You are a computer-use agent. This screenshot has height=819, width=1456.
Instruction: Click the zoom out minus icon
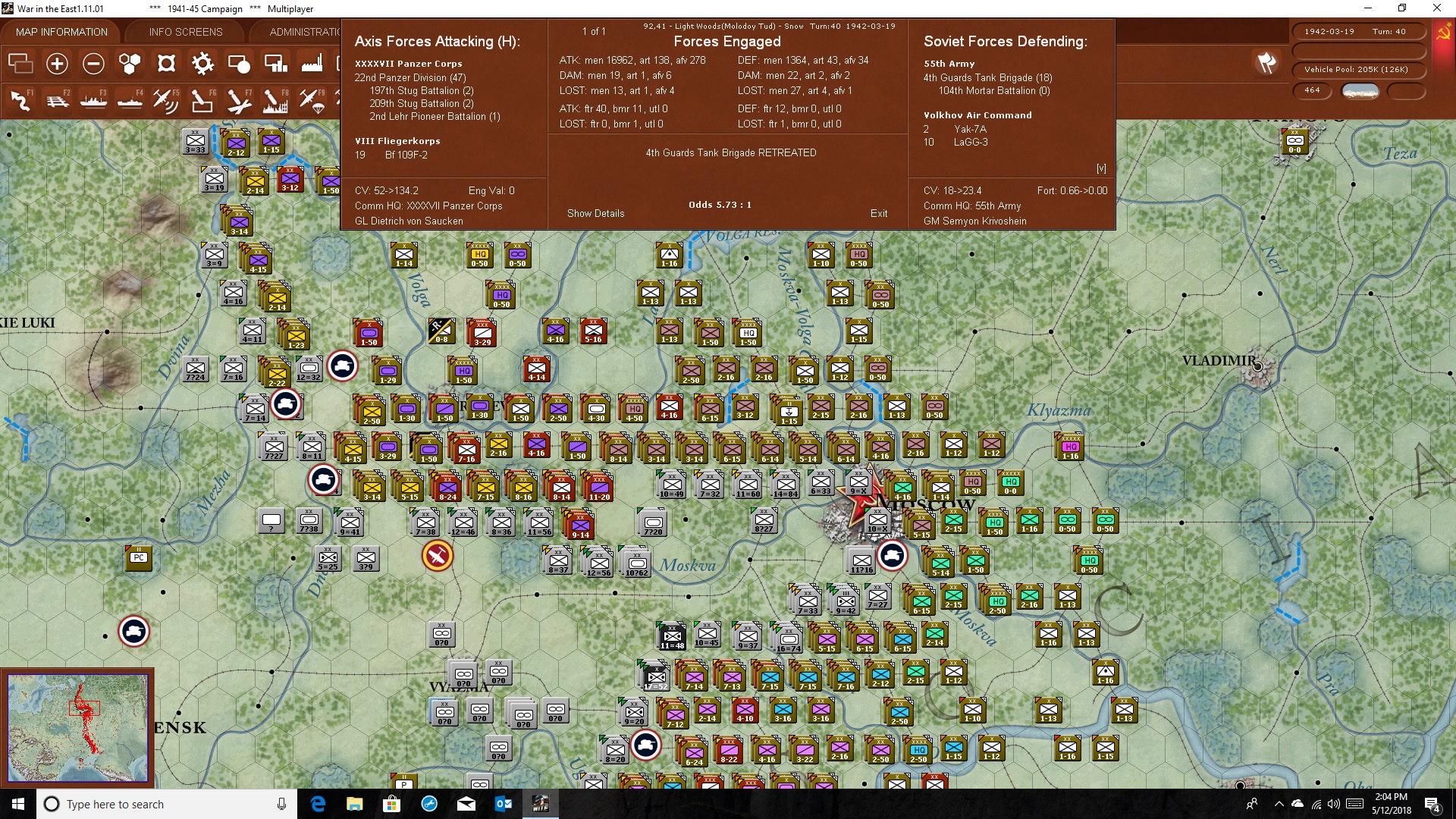[x=93, y=64]
